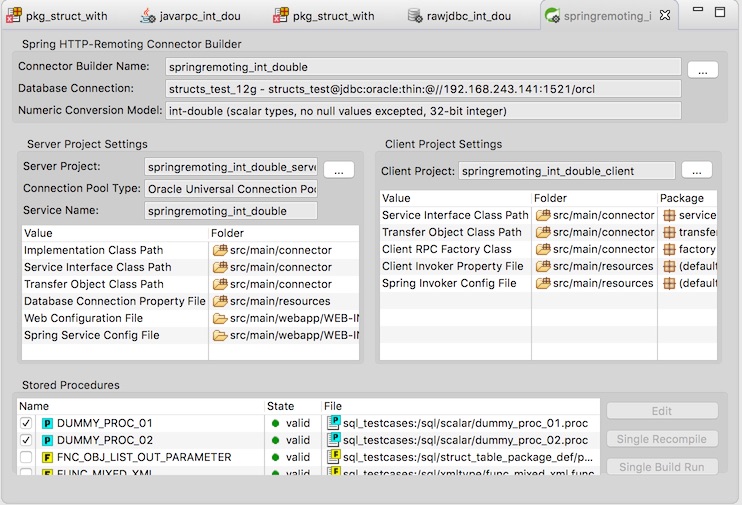Image resolution: width=742 pixels, height=505 pixels.
Task: Open the first pkg_struct_with tab
Action: [x=57, y=16]
